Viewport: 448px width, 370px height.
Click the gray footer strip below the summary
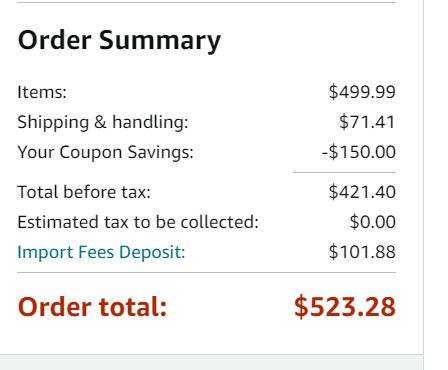[212, 362]
